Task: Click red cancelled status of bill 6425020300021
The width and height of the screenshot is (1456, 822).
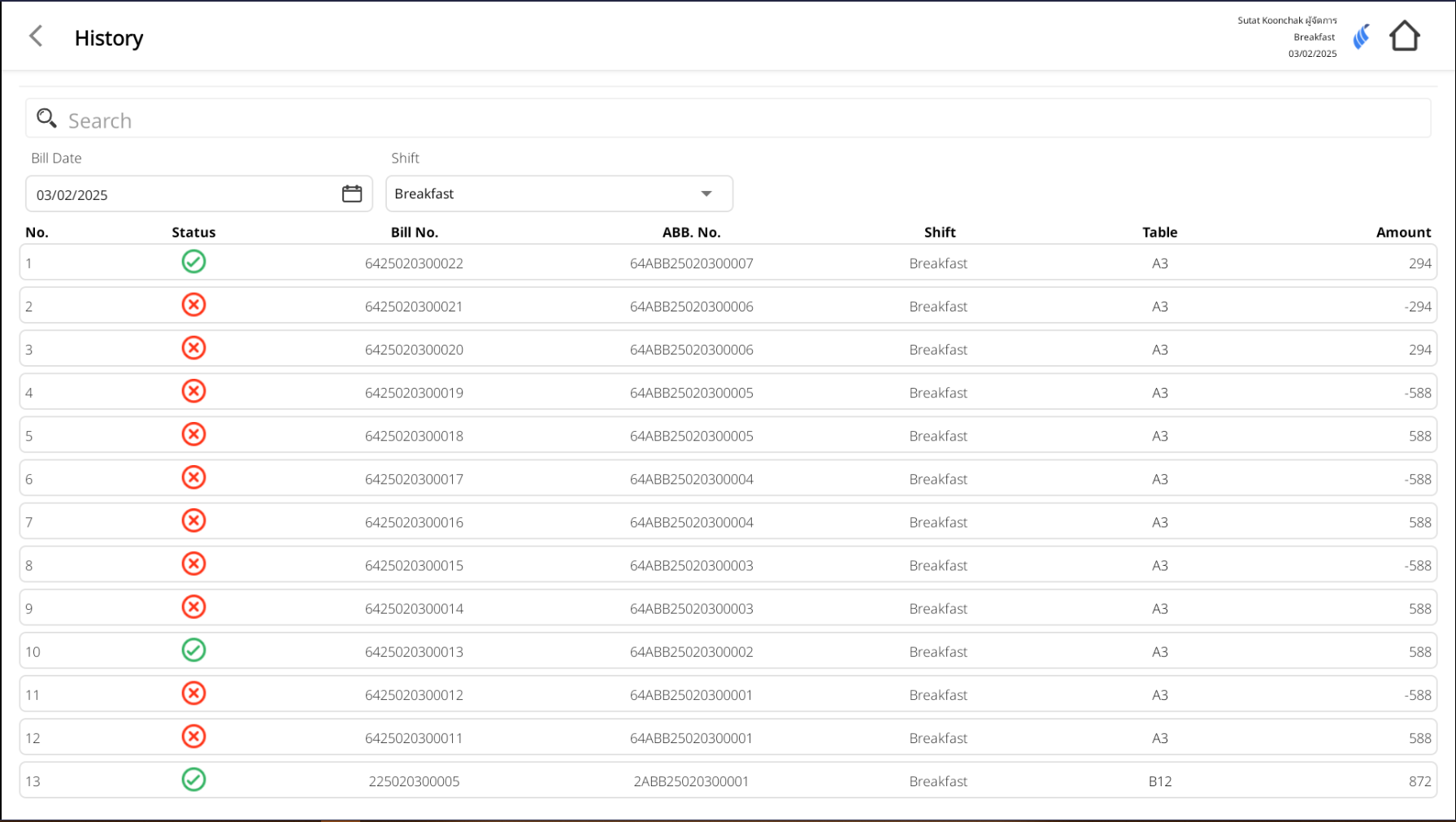Action: click(x=193, y=305)
